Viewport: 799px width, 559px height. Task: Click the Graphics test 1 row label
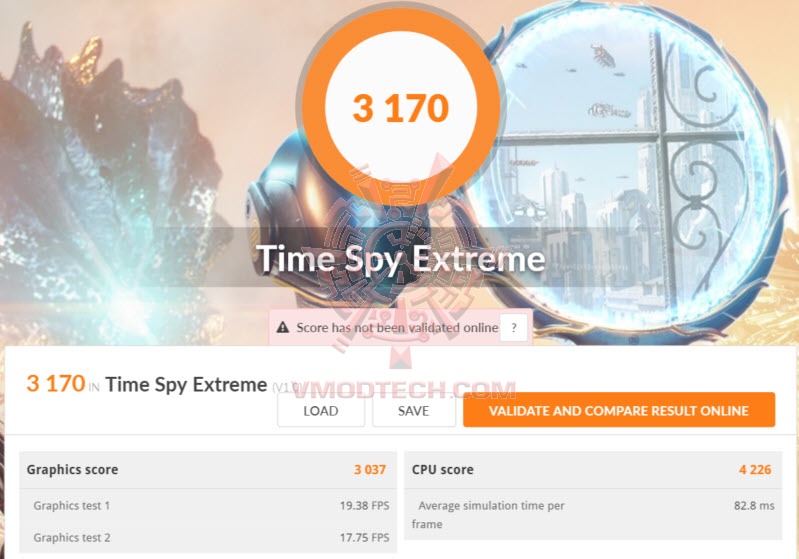pyautogui.click(x=72, y=505)
